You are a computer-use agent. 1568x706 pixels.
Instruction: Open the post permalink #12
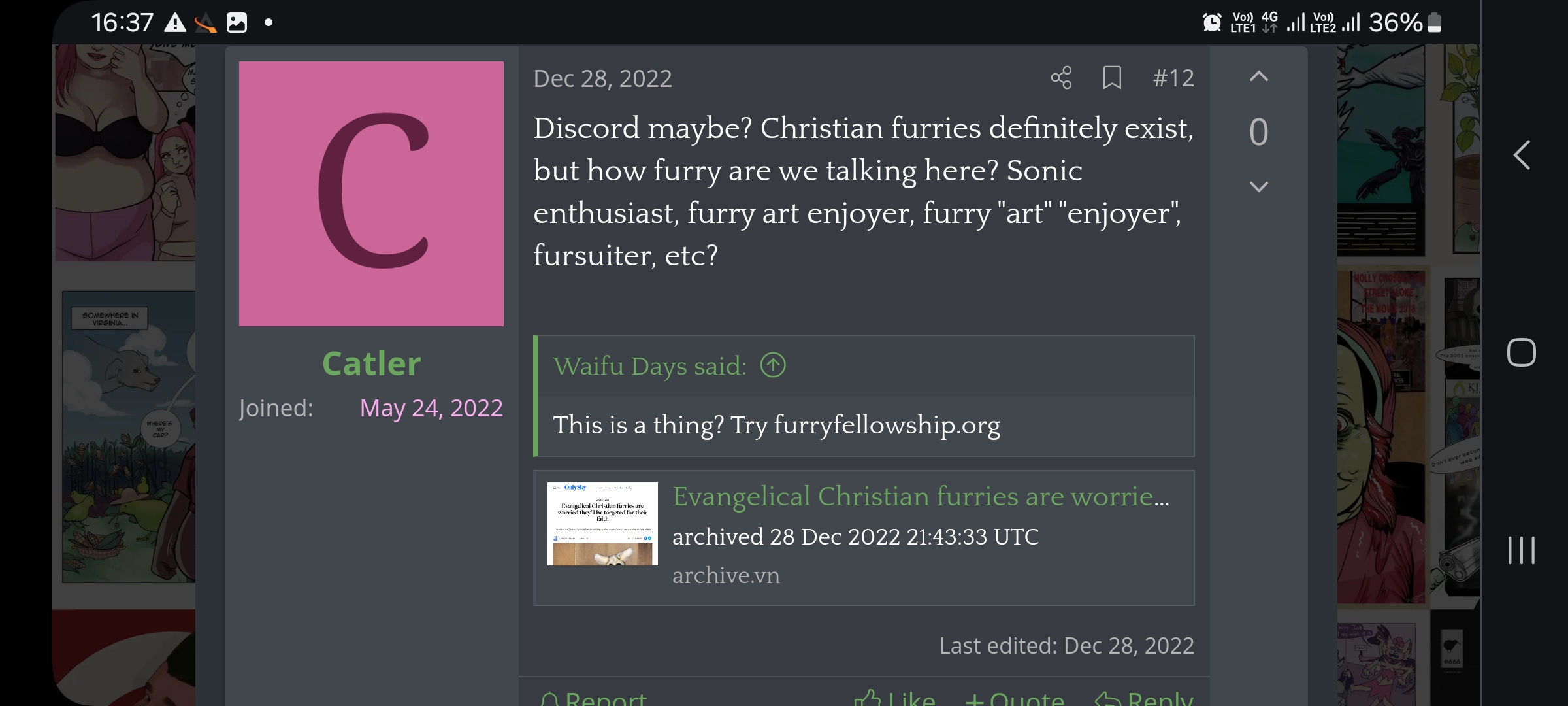[x=1173, y=78]
